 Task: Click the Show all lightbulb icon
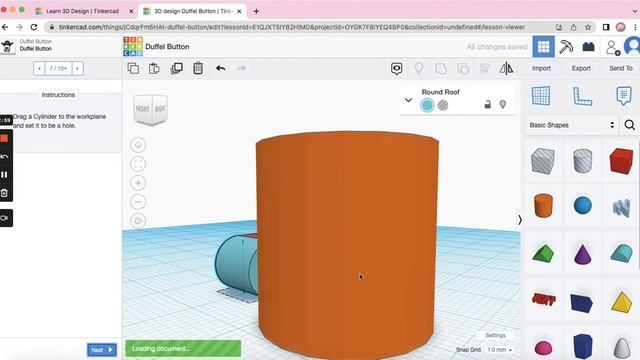(x=419, y=69)
